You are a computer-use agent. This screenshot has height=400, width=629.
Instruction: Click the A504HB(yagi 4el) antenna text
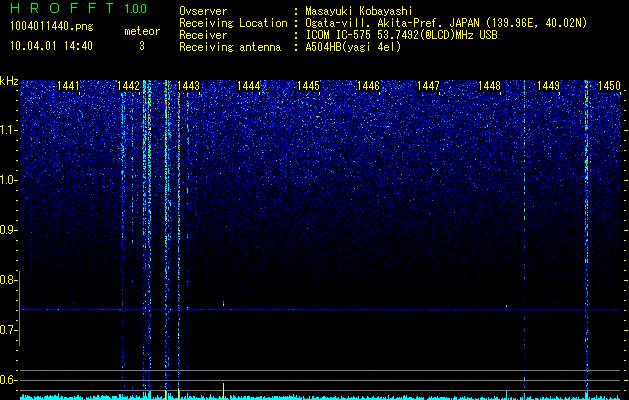coord(353,47)
